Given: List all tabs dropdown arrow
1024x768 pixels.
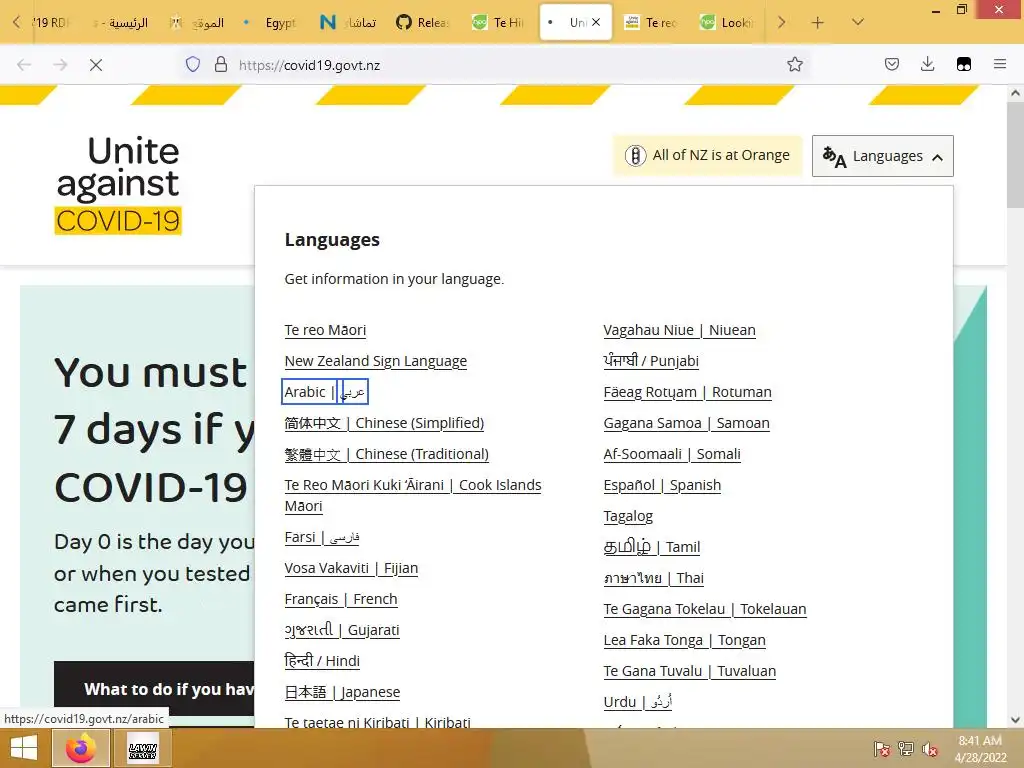Looking at the screenshot, I should [858, 22].
